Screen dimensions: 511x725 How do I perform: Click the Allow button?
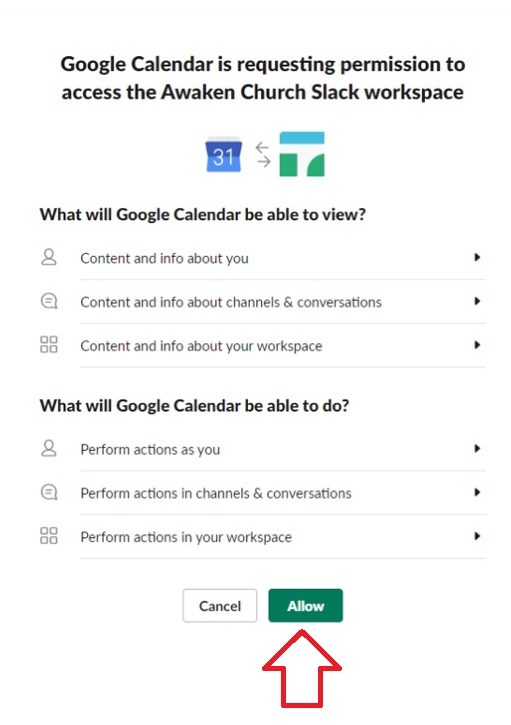[305, 606]
